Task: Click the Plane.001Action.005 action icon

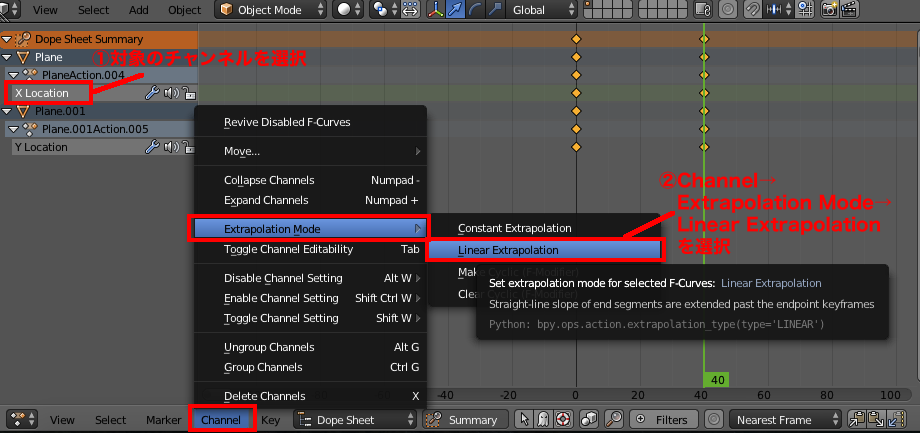Action: pos(30,129)
